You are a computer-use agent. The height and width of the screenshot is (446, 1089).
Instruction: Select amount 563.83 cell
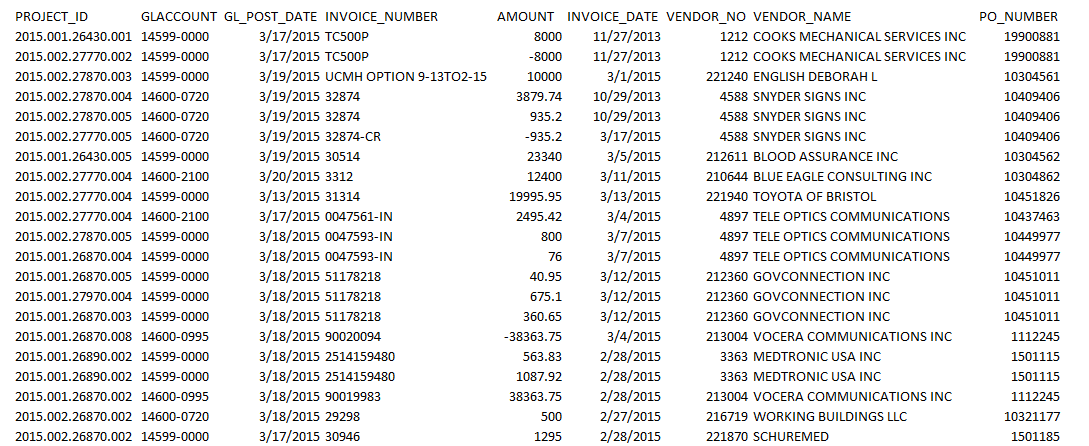(542, 357)
